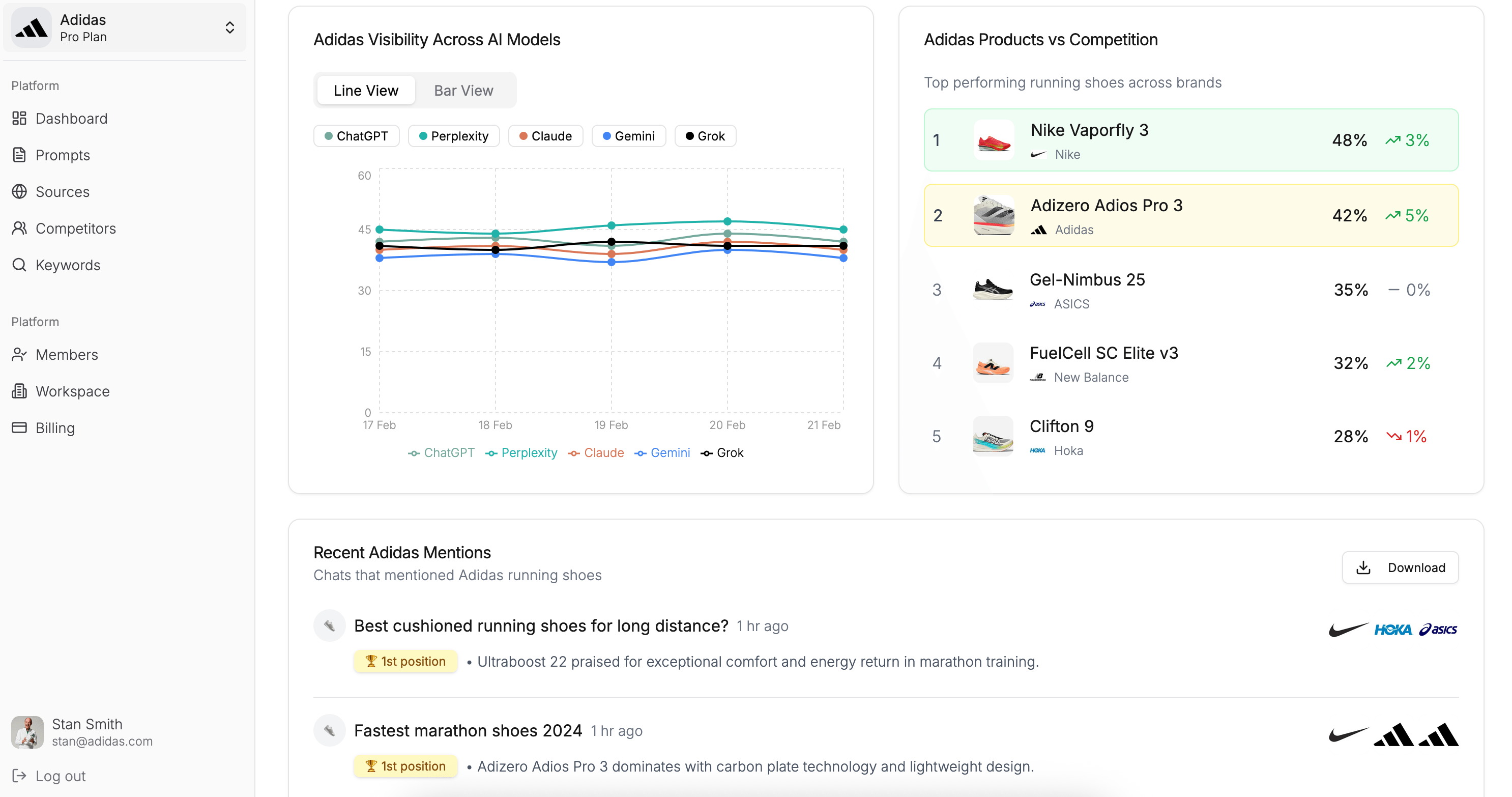Click the Adidas brand icon under Adizero
1512x797 pixels.
(x=1038, y=230)
